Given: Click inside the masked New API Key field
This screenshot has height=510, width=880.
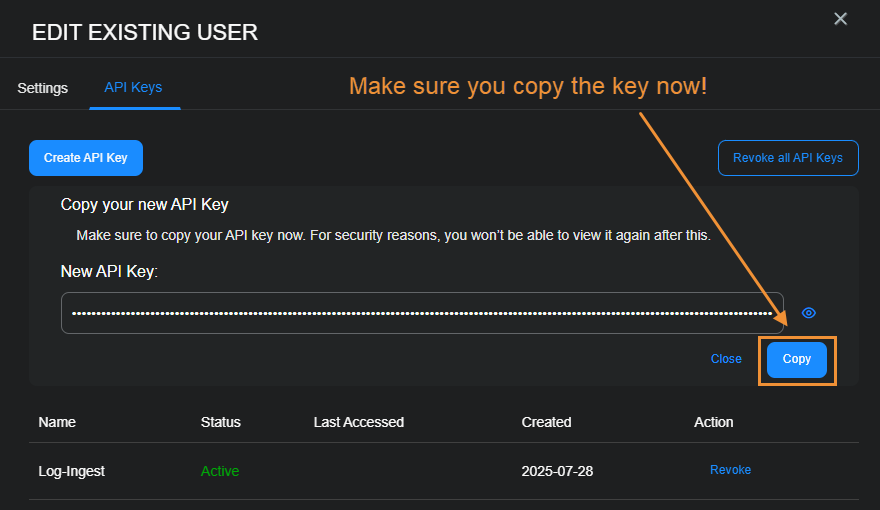Looking at the screenshot, I should (420, 313).
